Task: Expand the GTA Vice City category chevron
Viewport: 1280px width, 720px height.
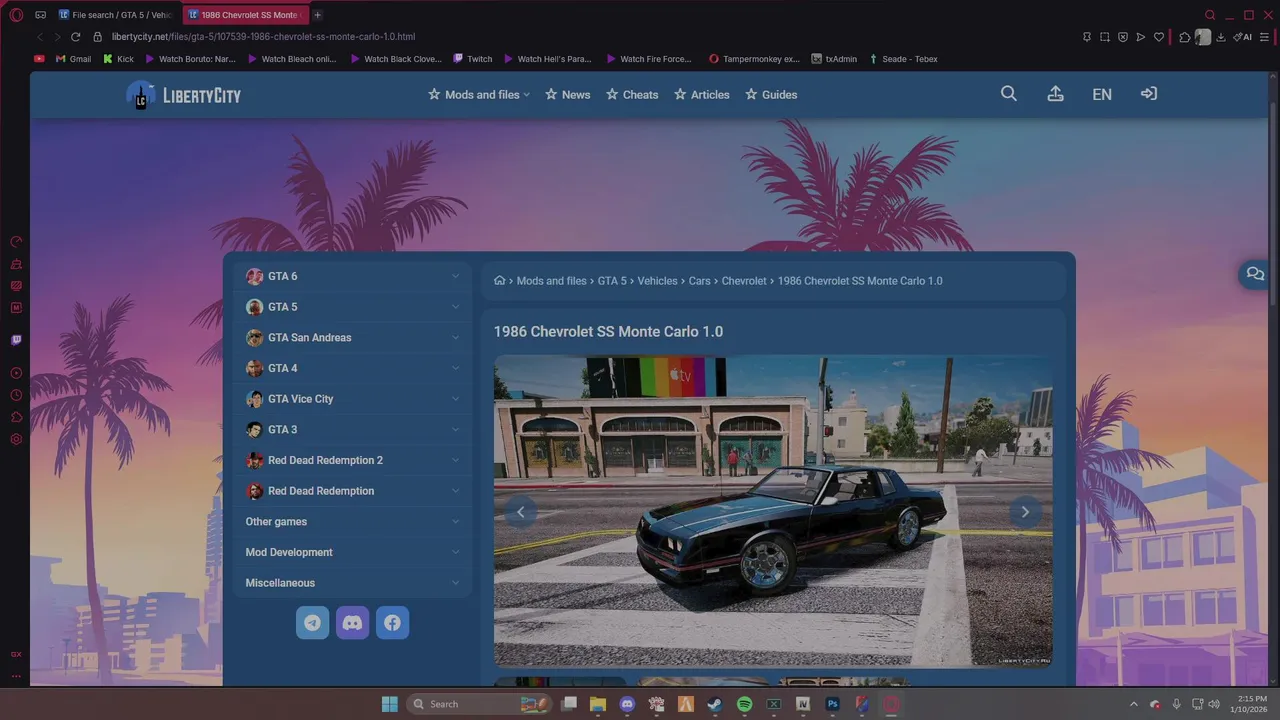Action: click(455, 399)
